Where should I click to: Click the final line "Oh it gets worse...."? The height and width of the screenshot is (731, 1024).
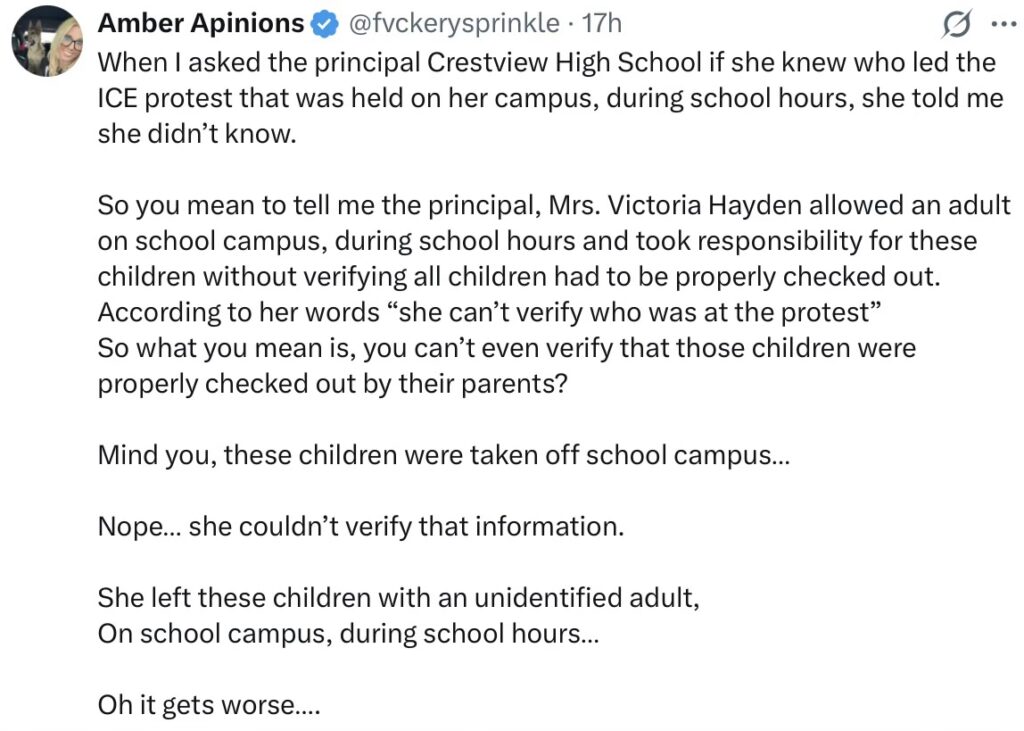tap(208, 706)
